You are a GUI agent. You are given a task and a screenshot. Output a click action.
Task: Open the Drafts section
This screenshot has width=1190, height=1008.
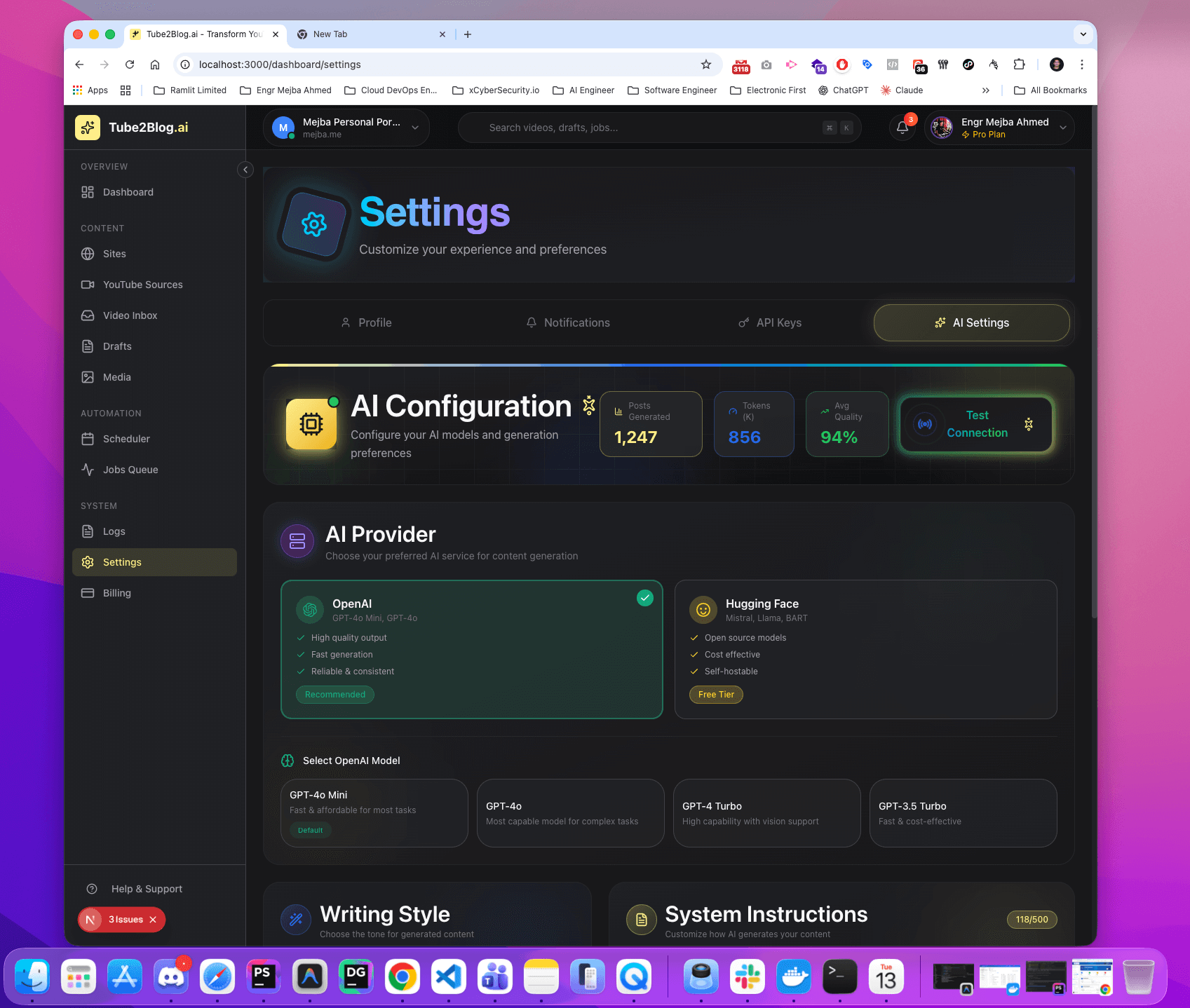point(119,346)
